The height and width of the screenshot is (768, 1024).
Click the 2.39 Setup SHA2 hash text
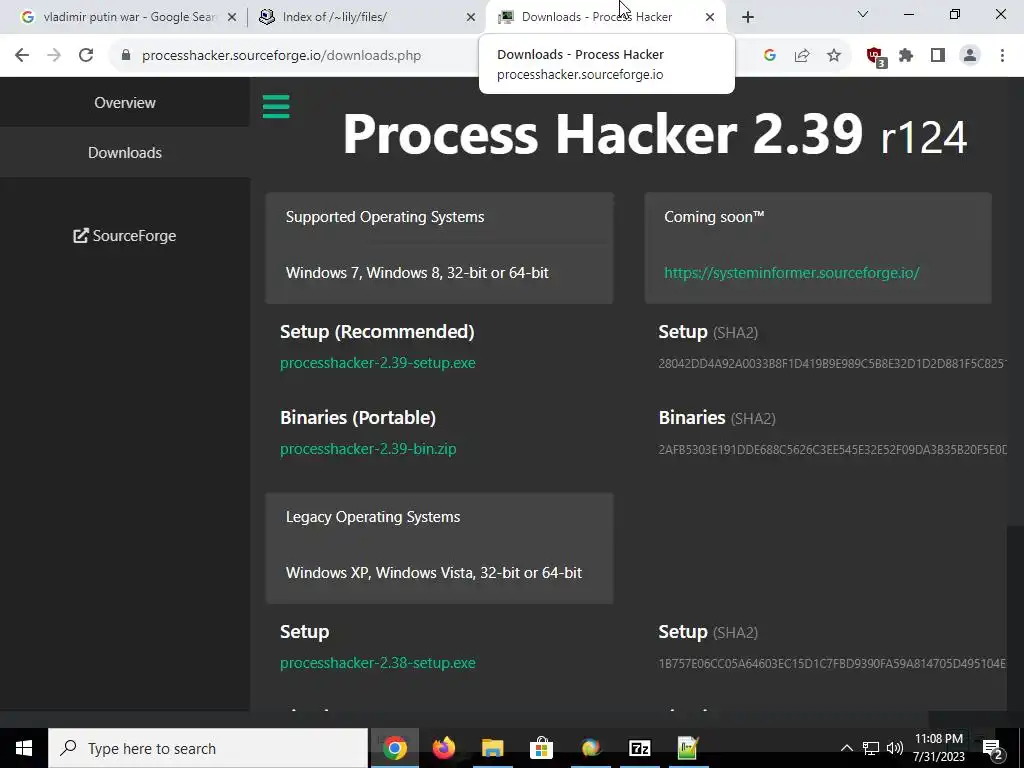pos(833,363)
